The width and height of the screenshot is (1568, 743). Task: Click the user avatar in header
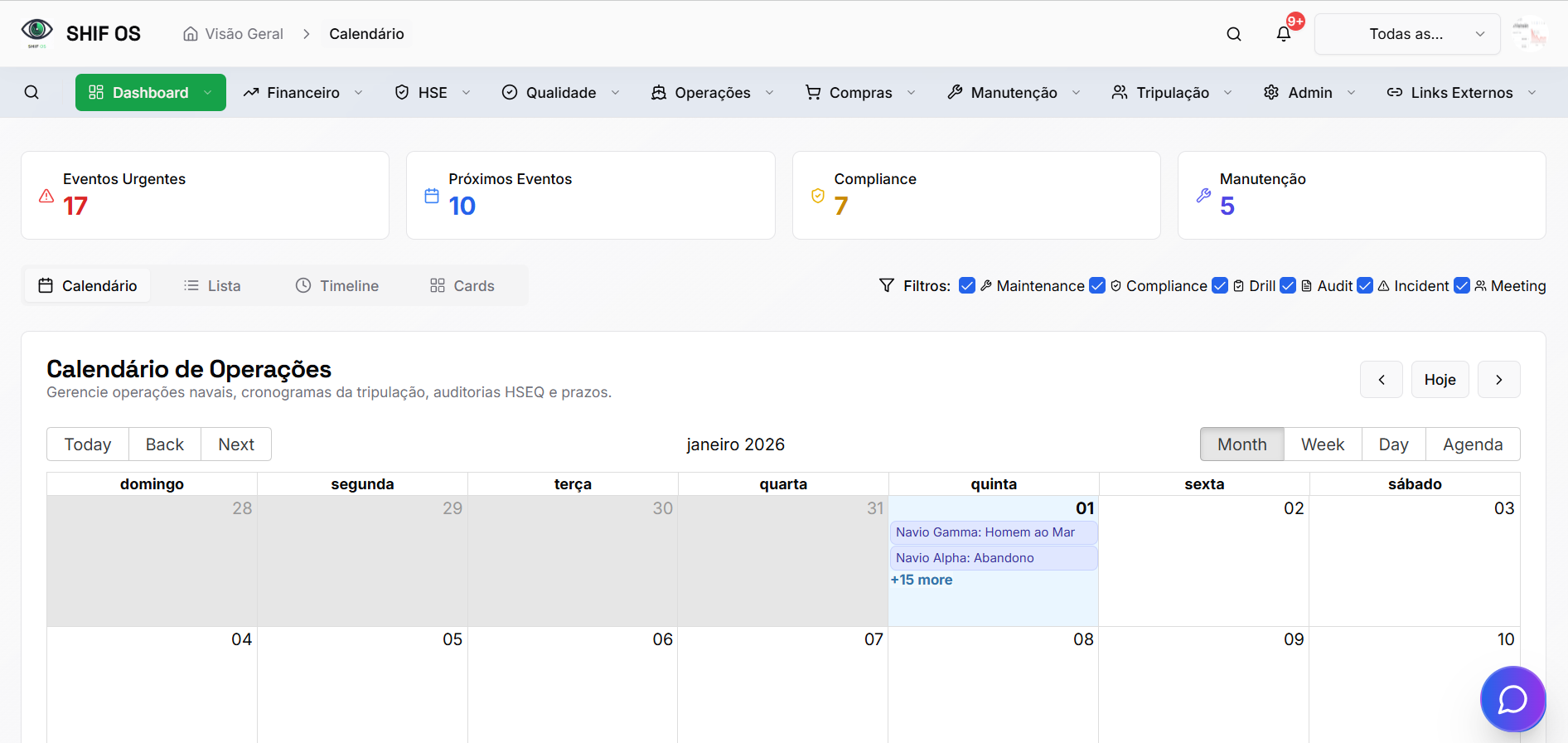tap(1528, 34)
